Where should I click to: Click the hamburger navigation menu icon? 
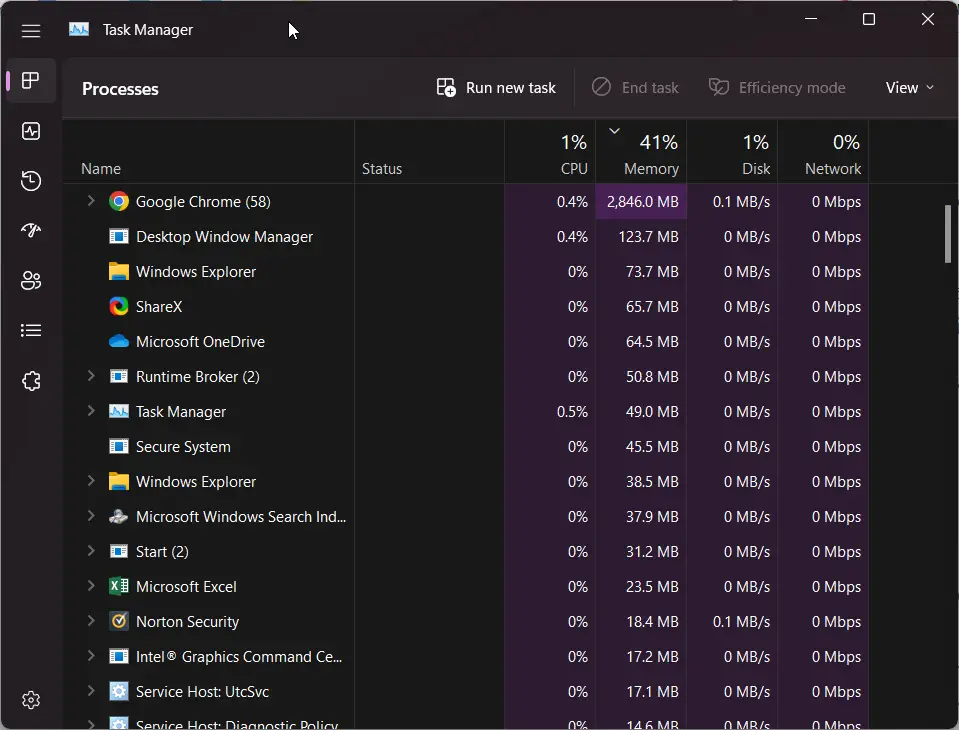click(31, 30)
